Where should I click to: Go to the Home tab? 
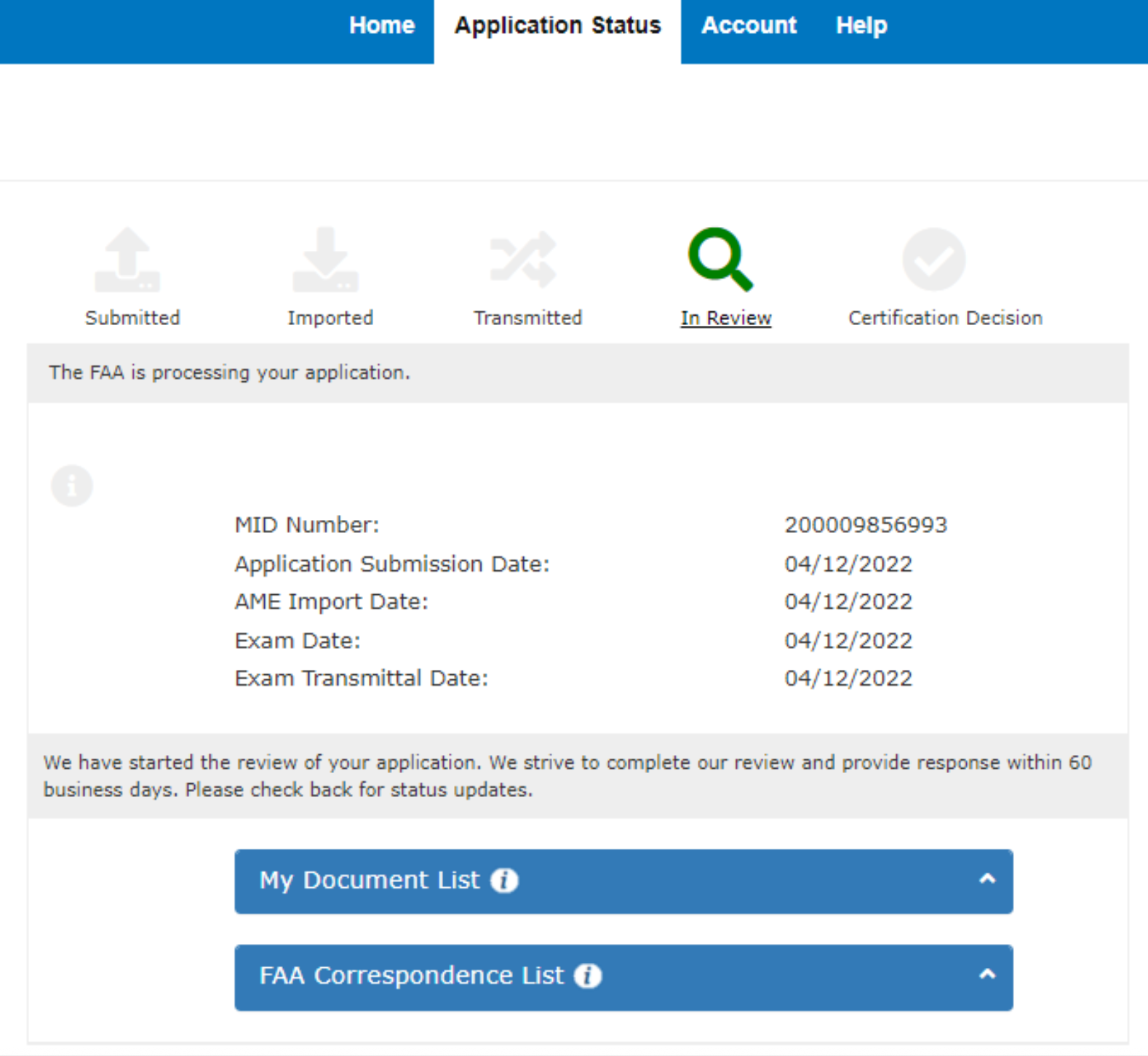click(382, 25)
